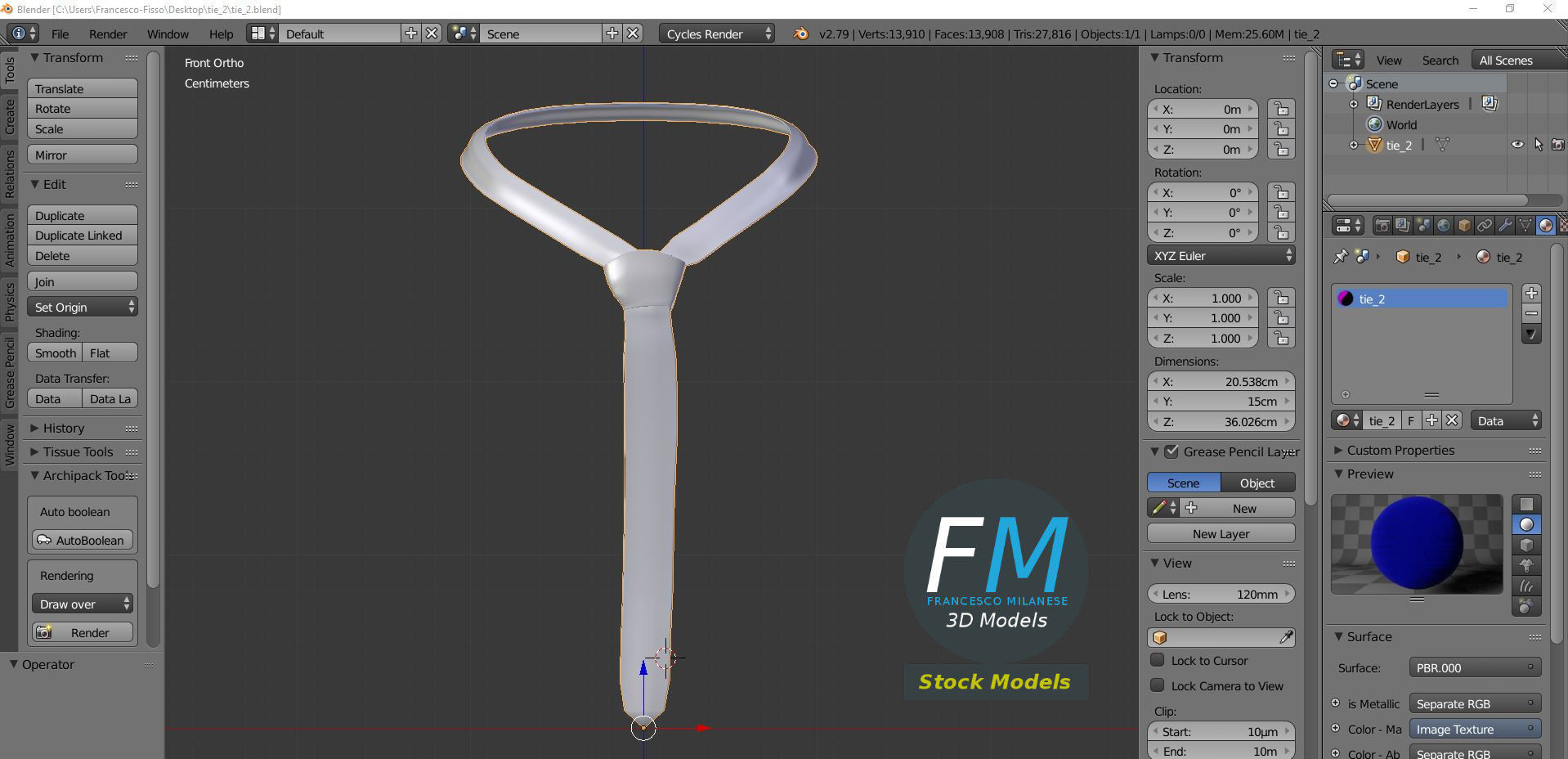The height and width of the screenshot is (759, 1568).
Task: Click the Mirror button
Action: coord(83,155)
